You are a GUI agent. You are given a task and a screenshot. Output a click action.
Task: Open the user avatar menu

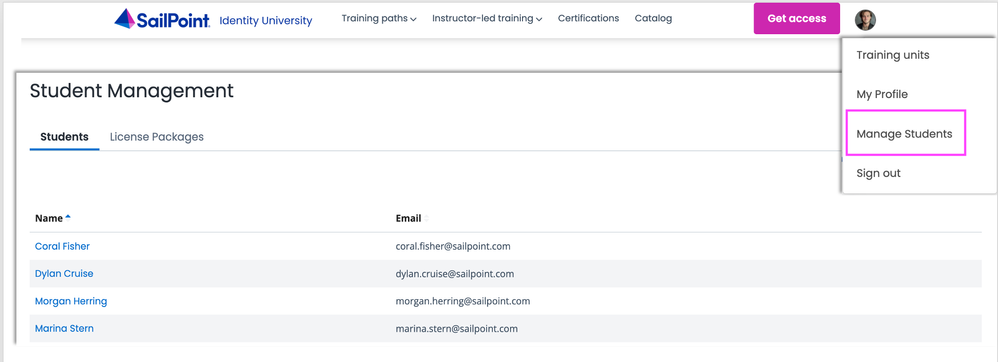pyautogui.click(x=866, y=20)
